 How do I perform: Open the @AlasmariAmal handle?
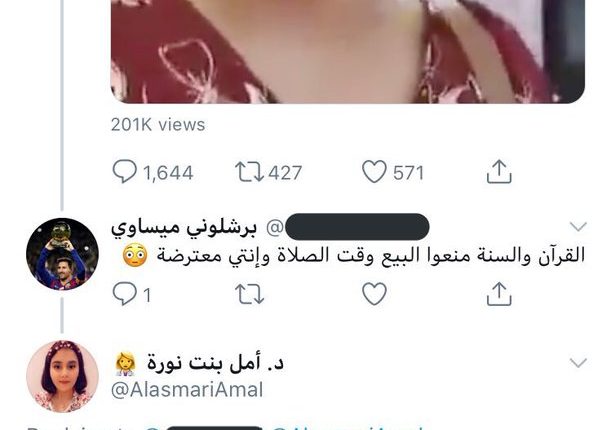(x=187, y=390)
